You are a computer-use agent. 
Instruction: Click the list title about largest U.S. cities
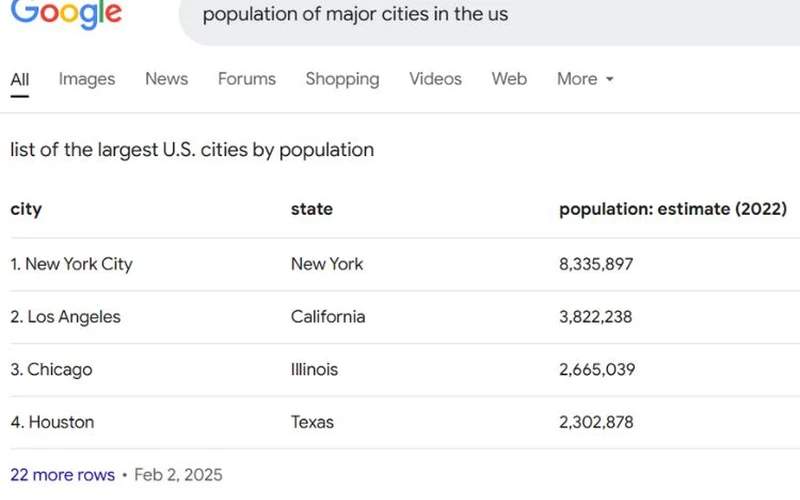(x=192, y=150)
